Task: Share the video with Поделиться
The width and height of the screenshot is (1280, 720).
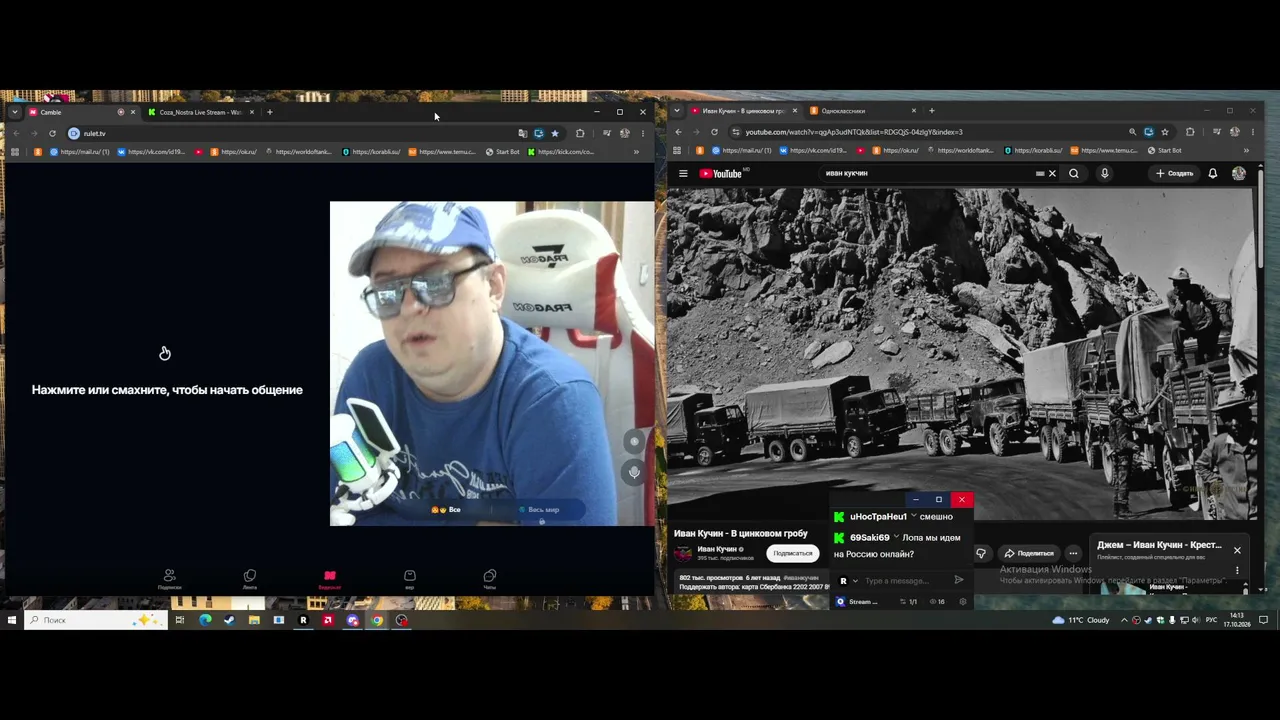Action: (1029, 553)
